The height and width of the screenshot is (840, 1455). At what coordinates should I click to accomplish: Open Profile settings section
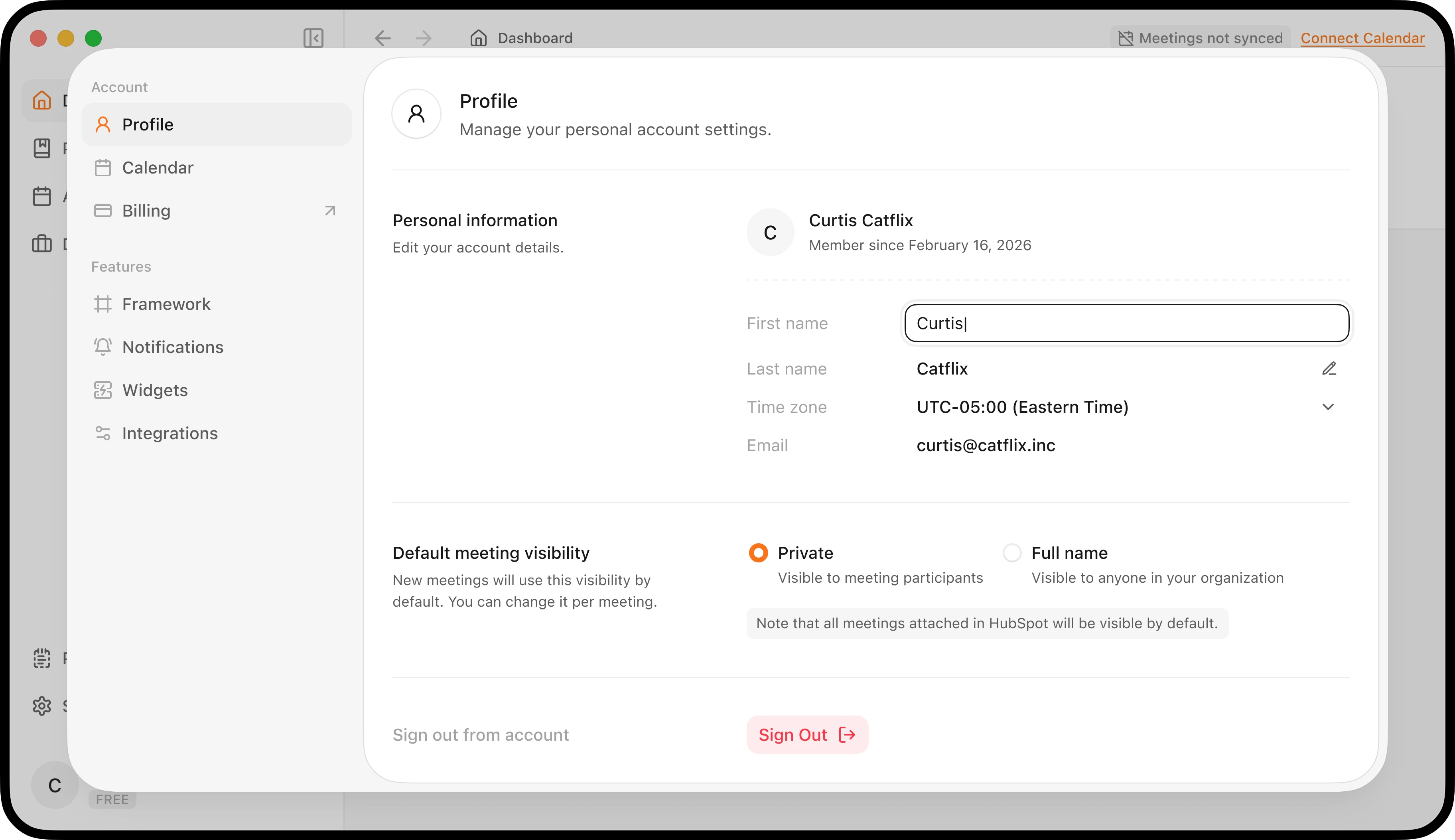click(216, 124)
